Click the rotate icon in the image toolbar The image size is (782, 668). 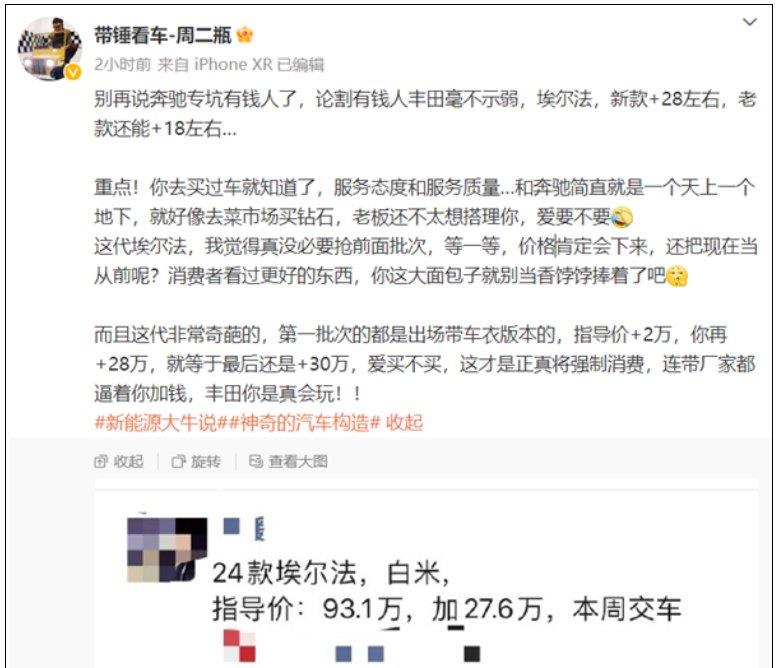click(178, 461)
